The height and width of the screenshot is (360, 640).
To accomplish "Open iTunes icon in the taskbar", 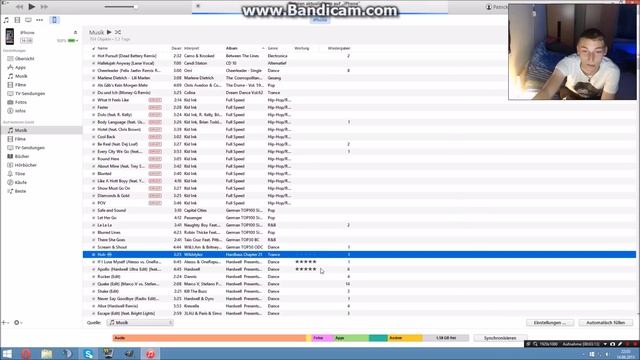I will pyautogui.click(x=150, y=353).
